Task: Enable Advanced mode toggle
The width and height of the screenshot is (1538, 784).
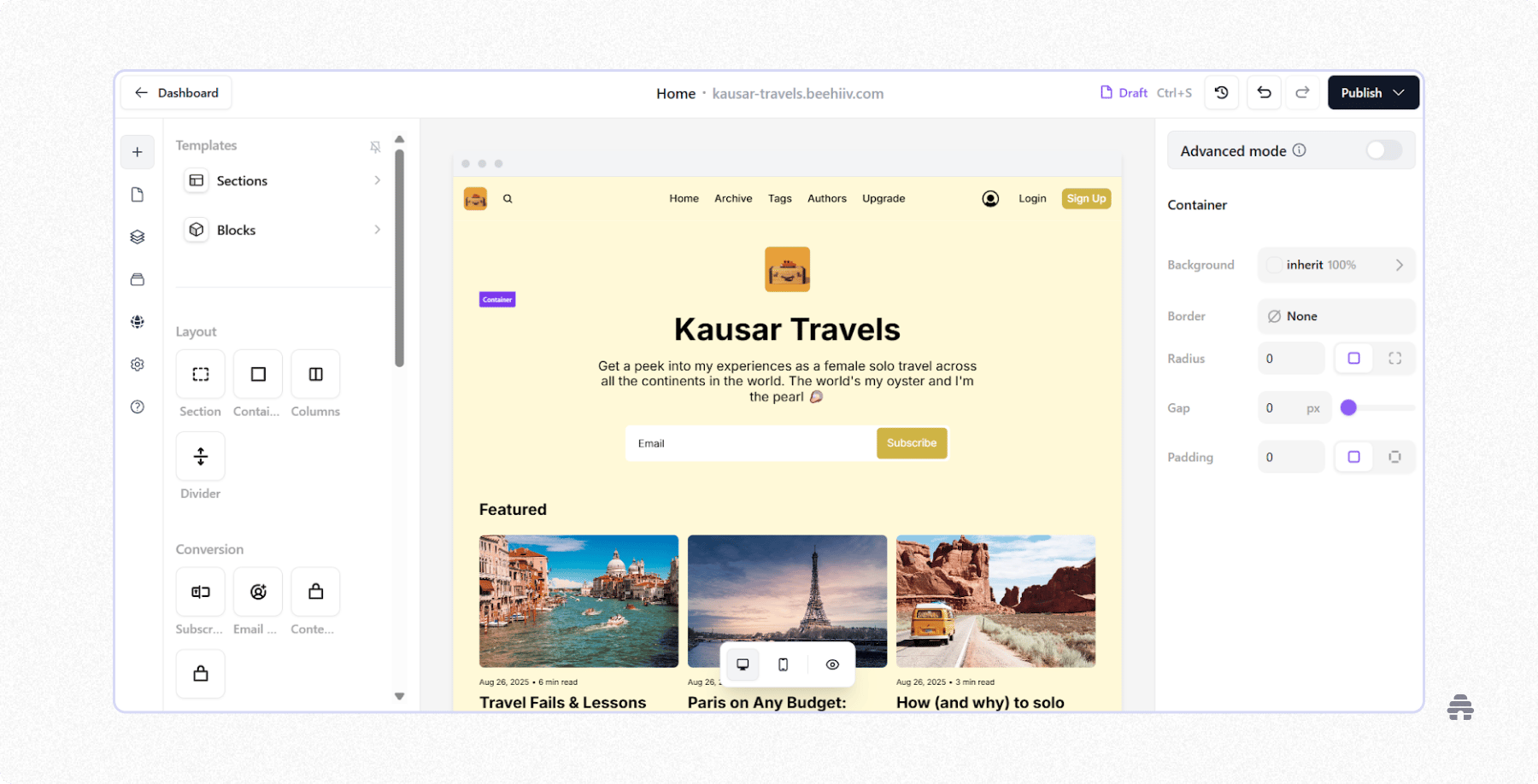Action: coord(1382,149)
